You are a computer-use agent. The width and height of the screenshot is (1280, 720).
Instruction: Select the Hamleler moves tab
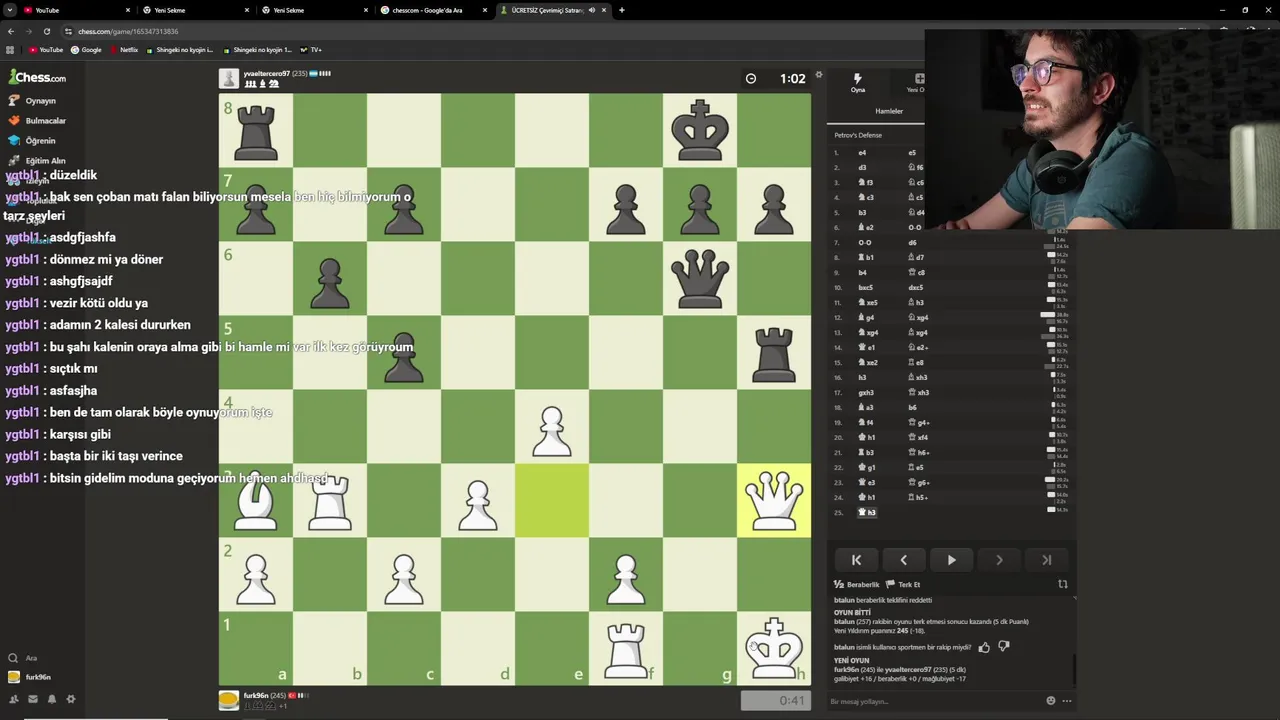pyautogui.click(x=888, y=111)
